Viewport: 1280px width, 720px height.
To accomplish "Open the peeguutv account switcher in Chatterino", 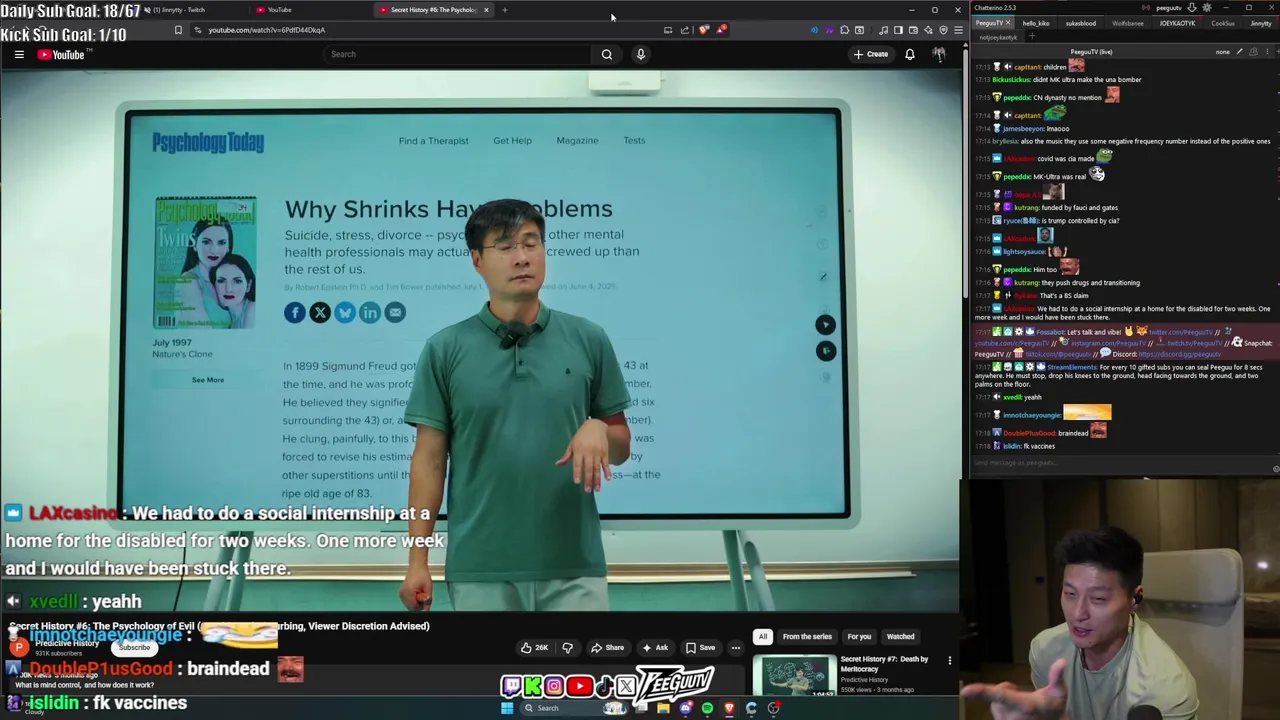I will tap(1169, 8).
